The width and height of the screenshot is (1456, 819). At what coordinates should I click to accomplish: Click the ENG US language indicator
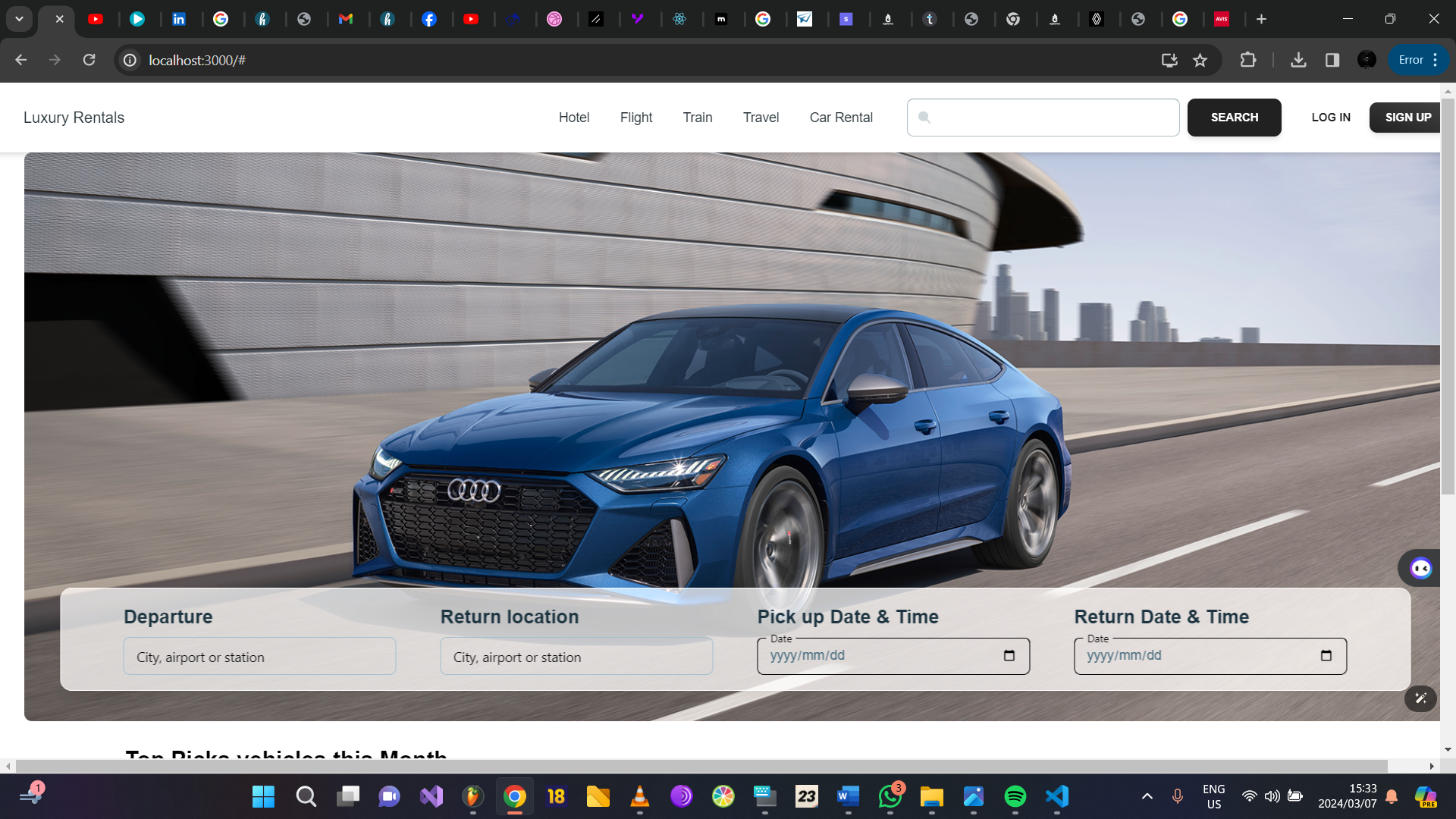pyautogui.click(x=1213, y=796)
